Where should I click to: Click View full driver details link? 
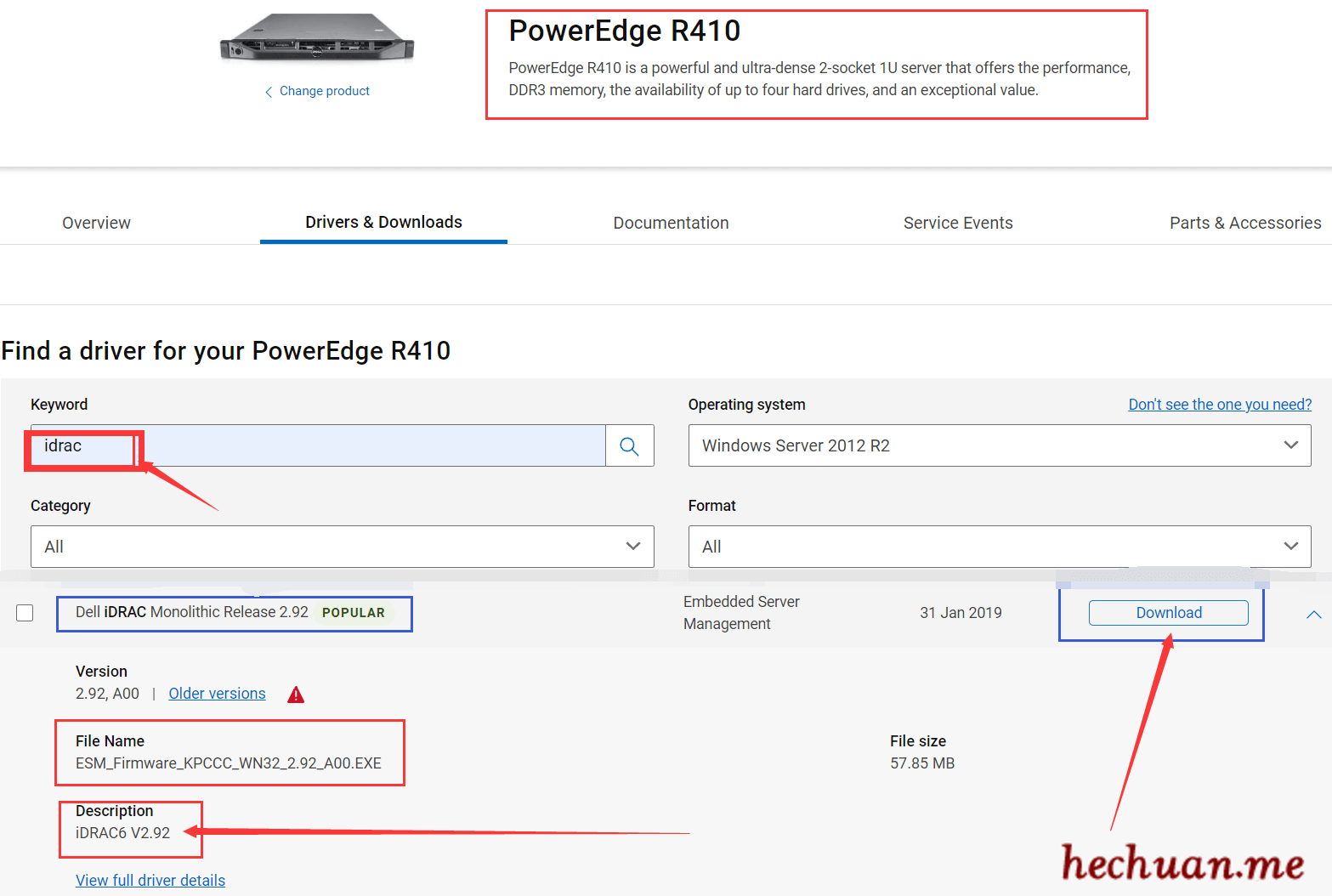150,880
